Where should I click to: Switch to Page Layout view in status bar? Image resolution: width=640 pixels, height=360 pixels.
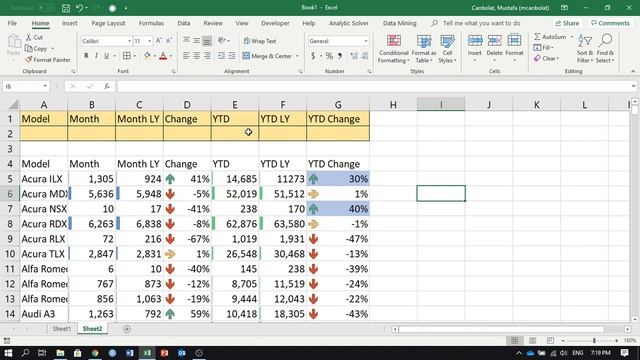532,340
